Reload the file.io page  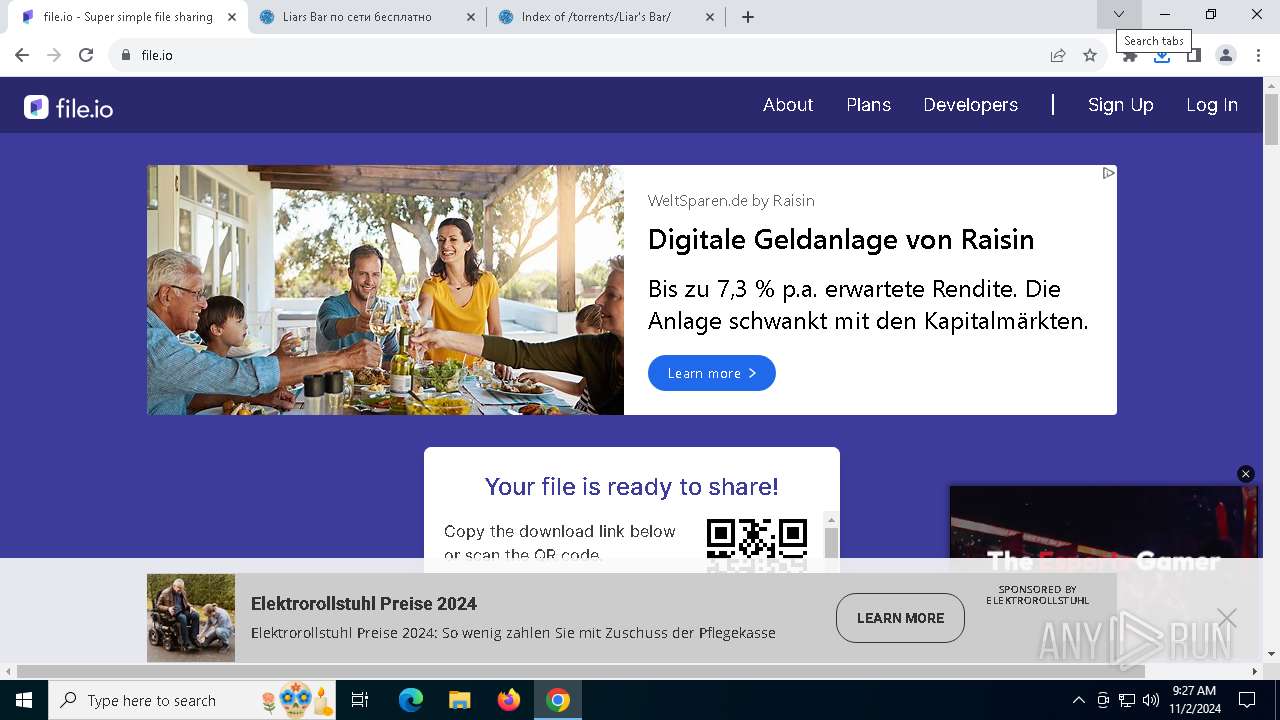[86, 55]
